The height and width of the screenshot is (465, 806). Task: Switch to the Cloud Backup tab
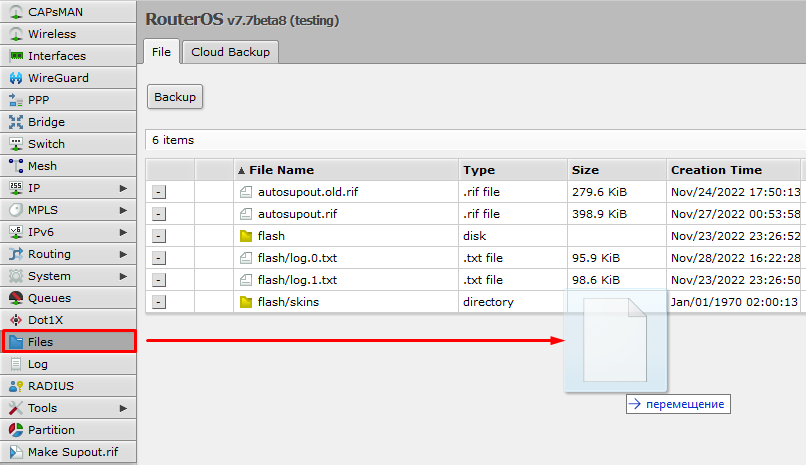230,52
